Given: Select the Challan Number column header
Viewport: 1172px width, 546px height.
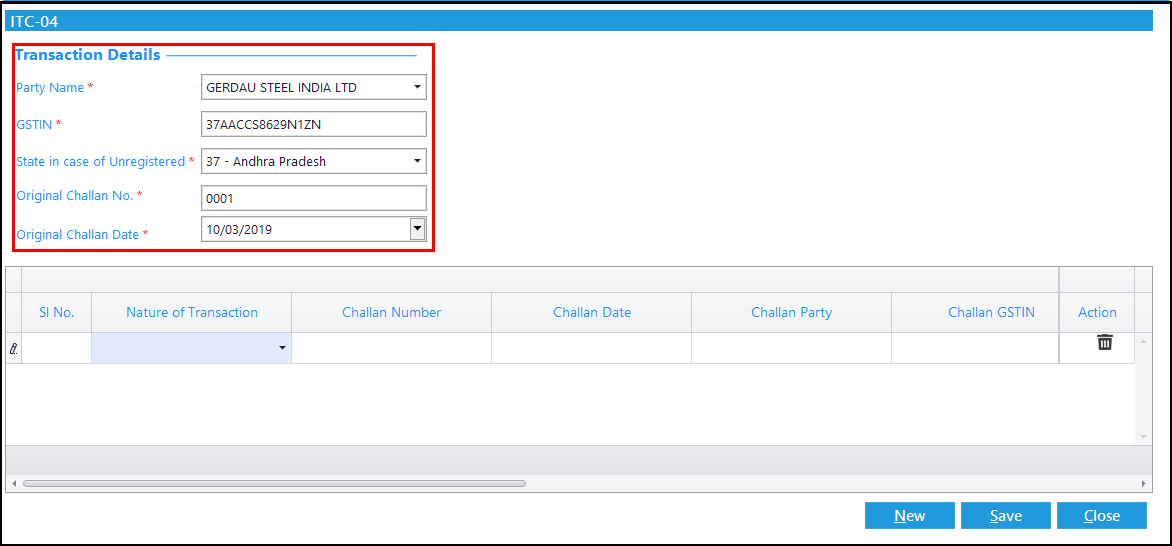Looking at the screenshot, I should (x=392, y=312).
